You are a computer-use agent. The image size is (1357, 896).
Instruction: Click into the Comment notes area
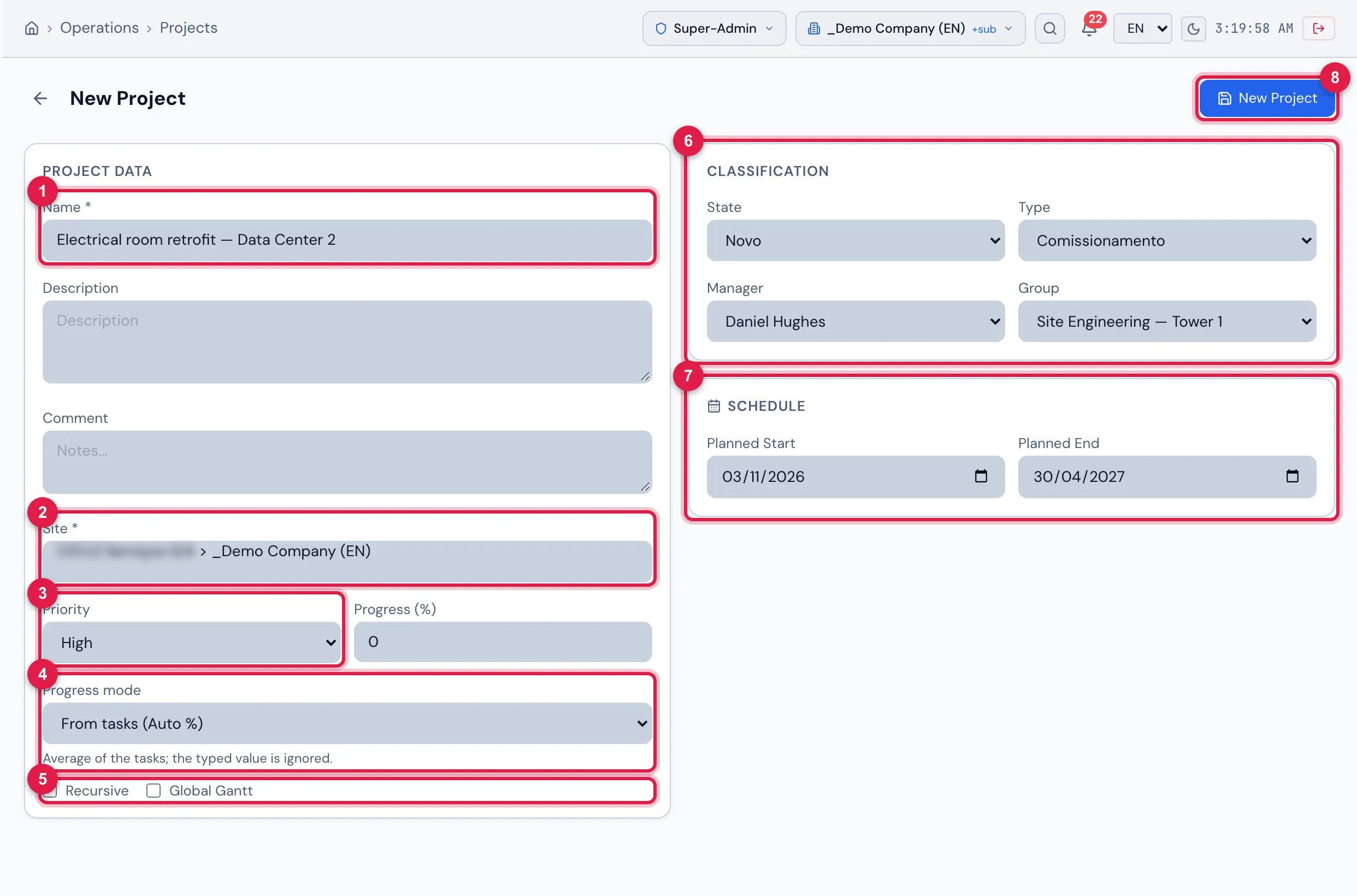(x=347, y=462)
